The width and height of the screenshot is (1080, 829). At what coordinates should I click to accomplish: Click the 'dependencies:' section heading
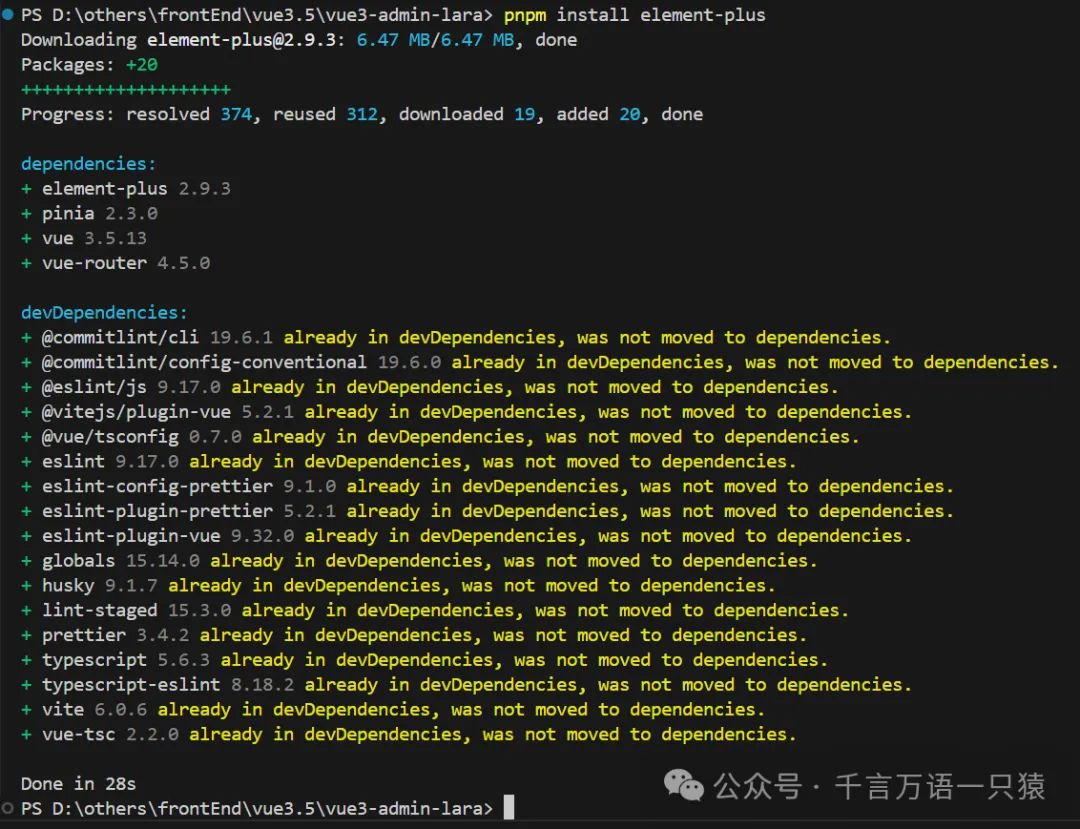click(89, 164)
